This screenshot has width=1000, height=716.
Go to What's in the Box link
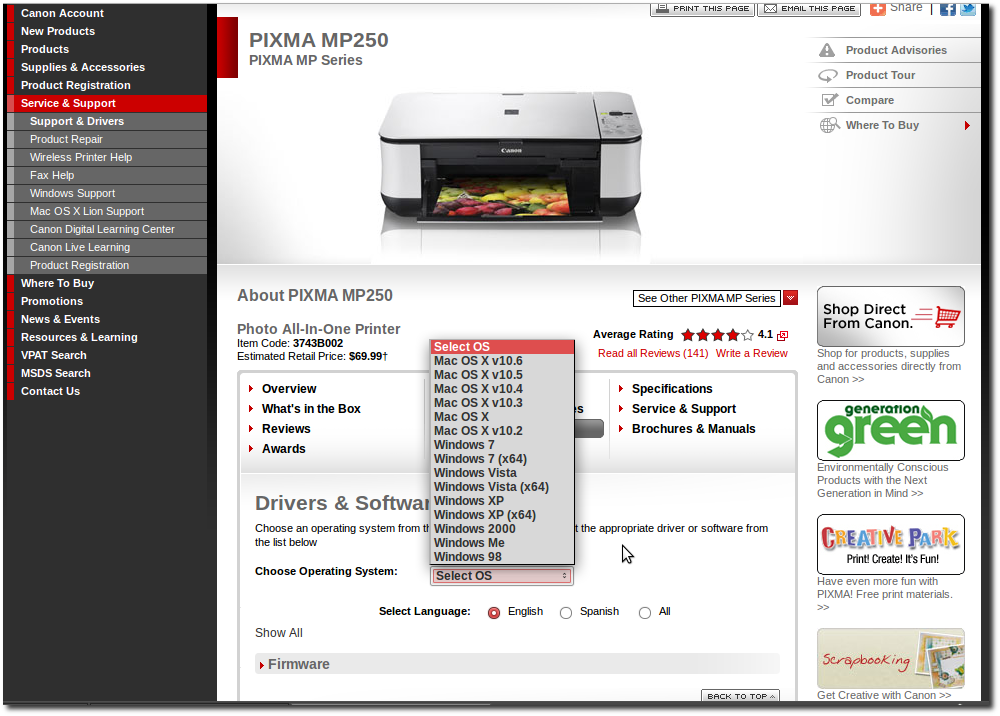(x=311, y=409)
